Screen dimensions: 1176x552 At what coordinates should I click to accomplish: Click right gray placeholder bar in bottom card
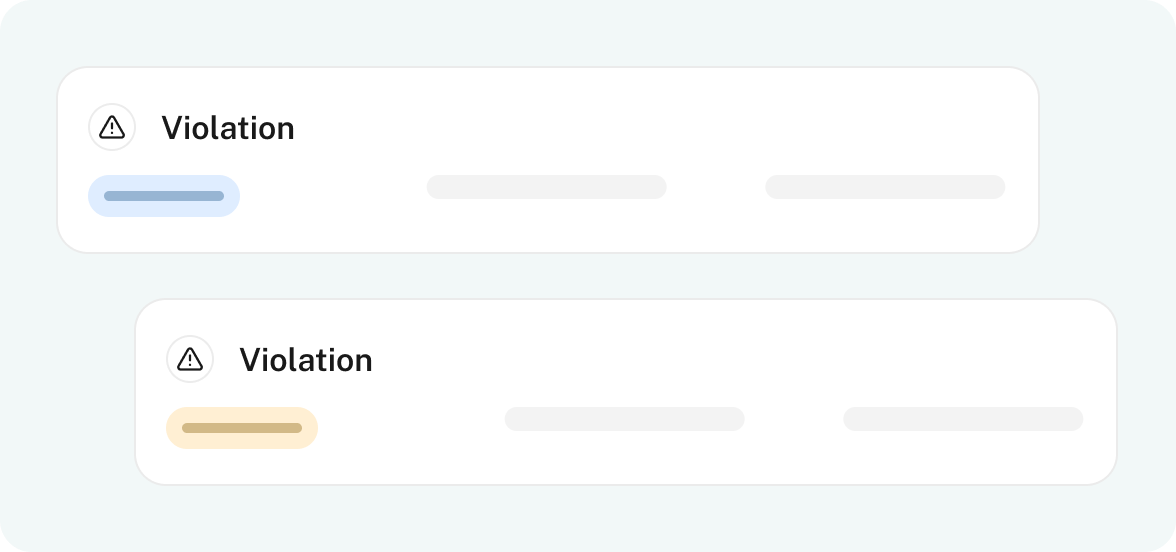pyautogui.click(x=963, y=419)
